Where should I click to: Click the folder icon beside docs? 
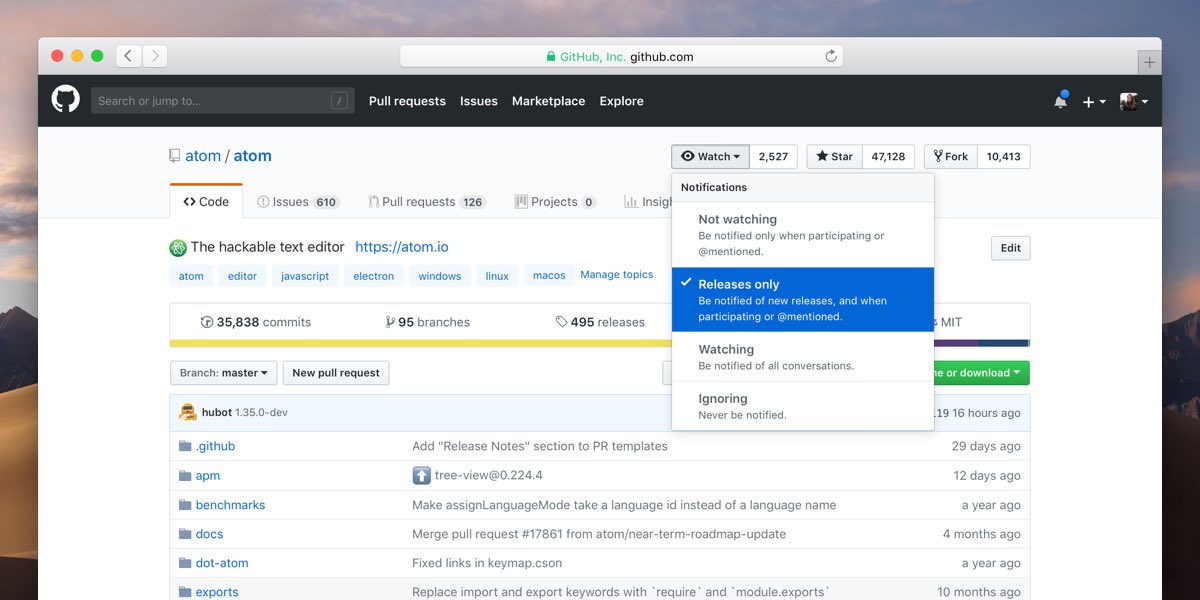184,534
